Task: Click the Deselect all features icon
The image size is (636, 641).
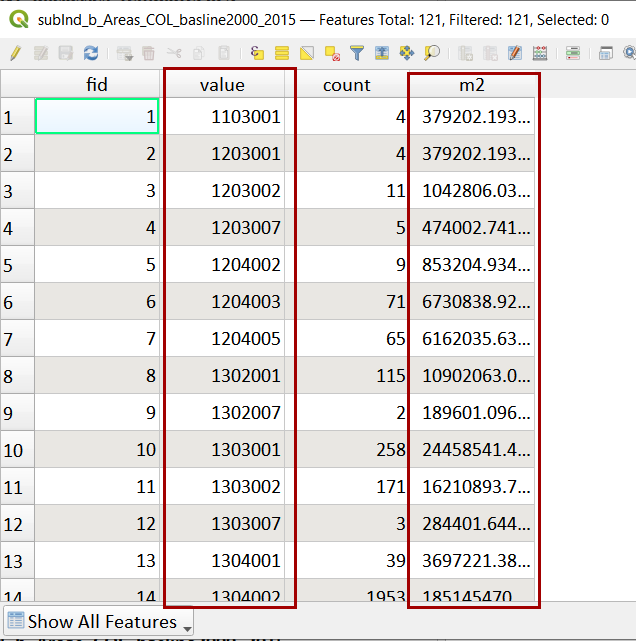Action: [x=332, y=53]
